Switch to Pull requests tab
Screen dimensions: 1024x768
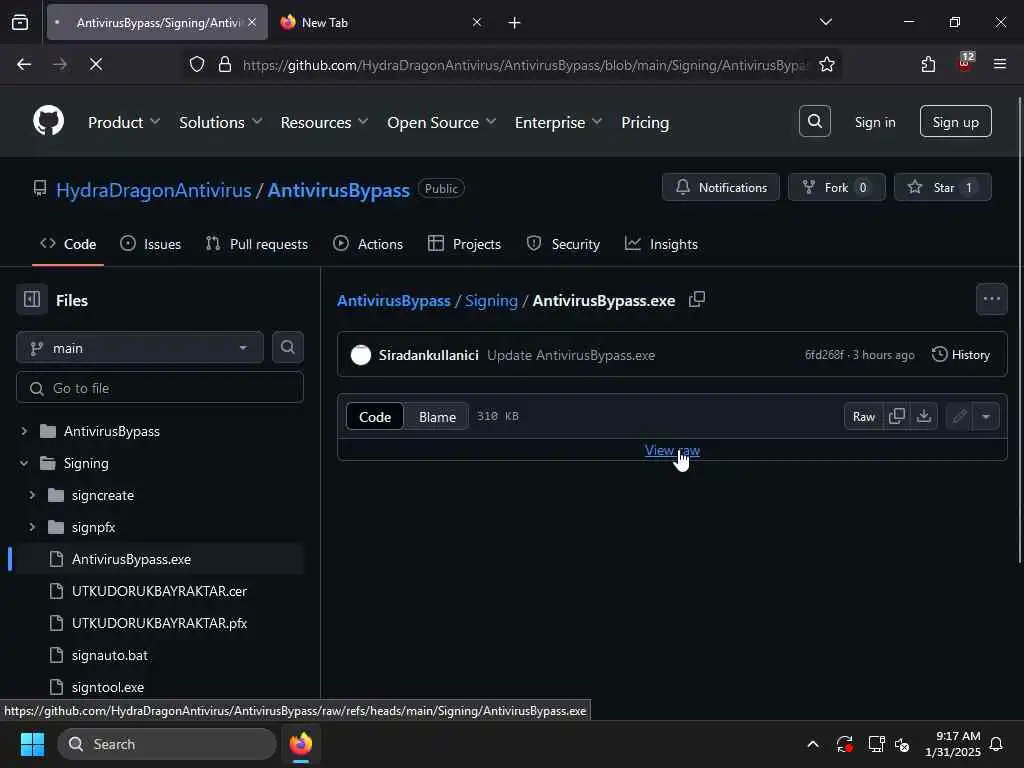click(x=257, y=244)
